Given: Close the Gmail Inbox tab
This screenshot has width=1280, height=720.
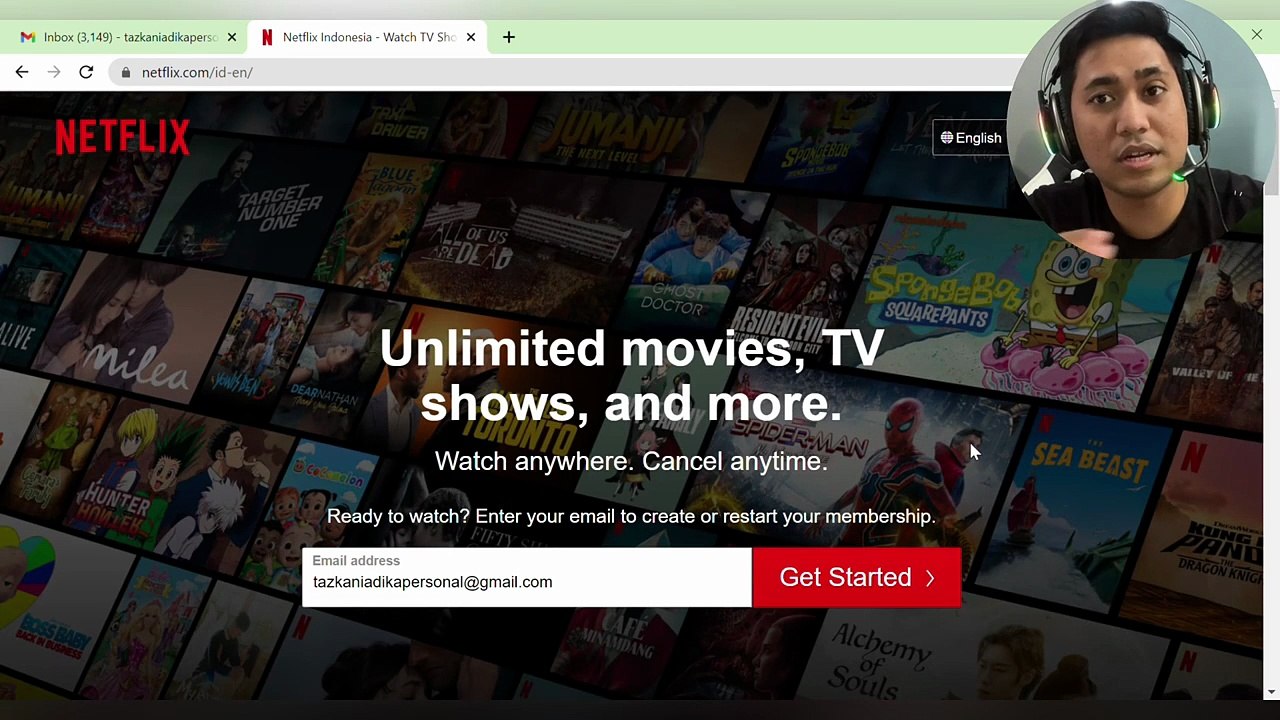Looking at the screenshot, I should pos(232,37).
